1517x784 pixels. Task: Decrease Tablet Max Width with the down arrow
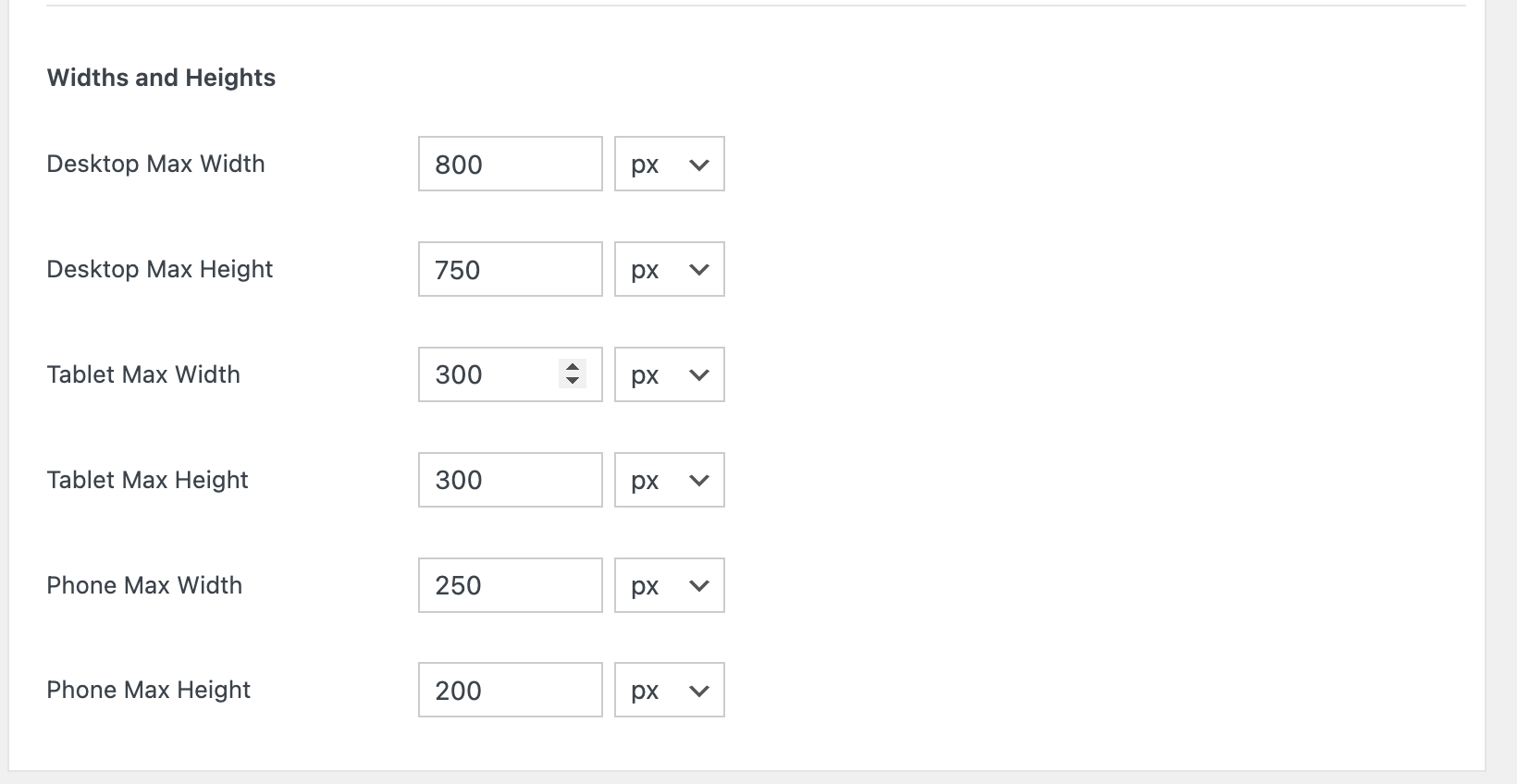click(x=573, y=381)
